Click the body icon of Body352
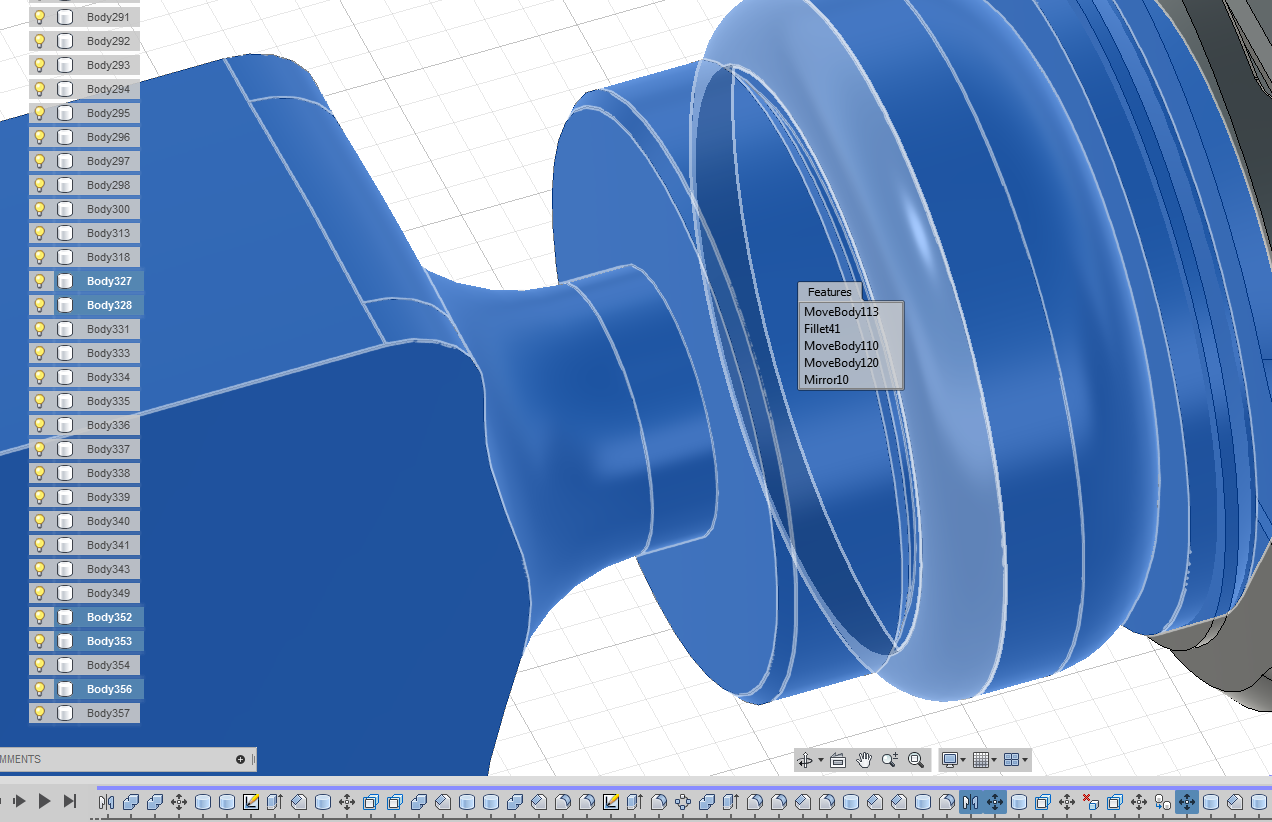This screenshot has height=822, width=1272. click(65, 617)
